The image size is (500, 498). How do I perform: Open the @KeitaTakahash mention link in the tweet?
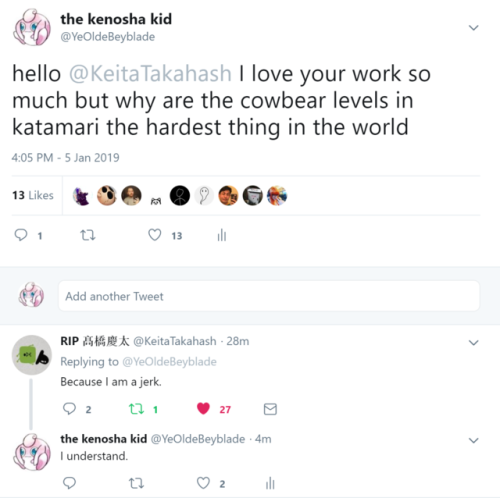click(150, 74)
